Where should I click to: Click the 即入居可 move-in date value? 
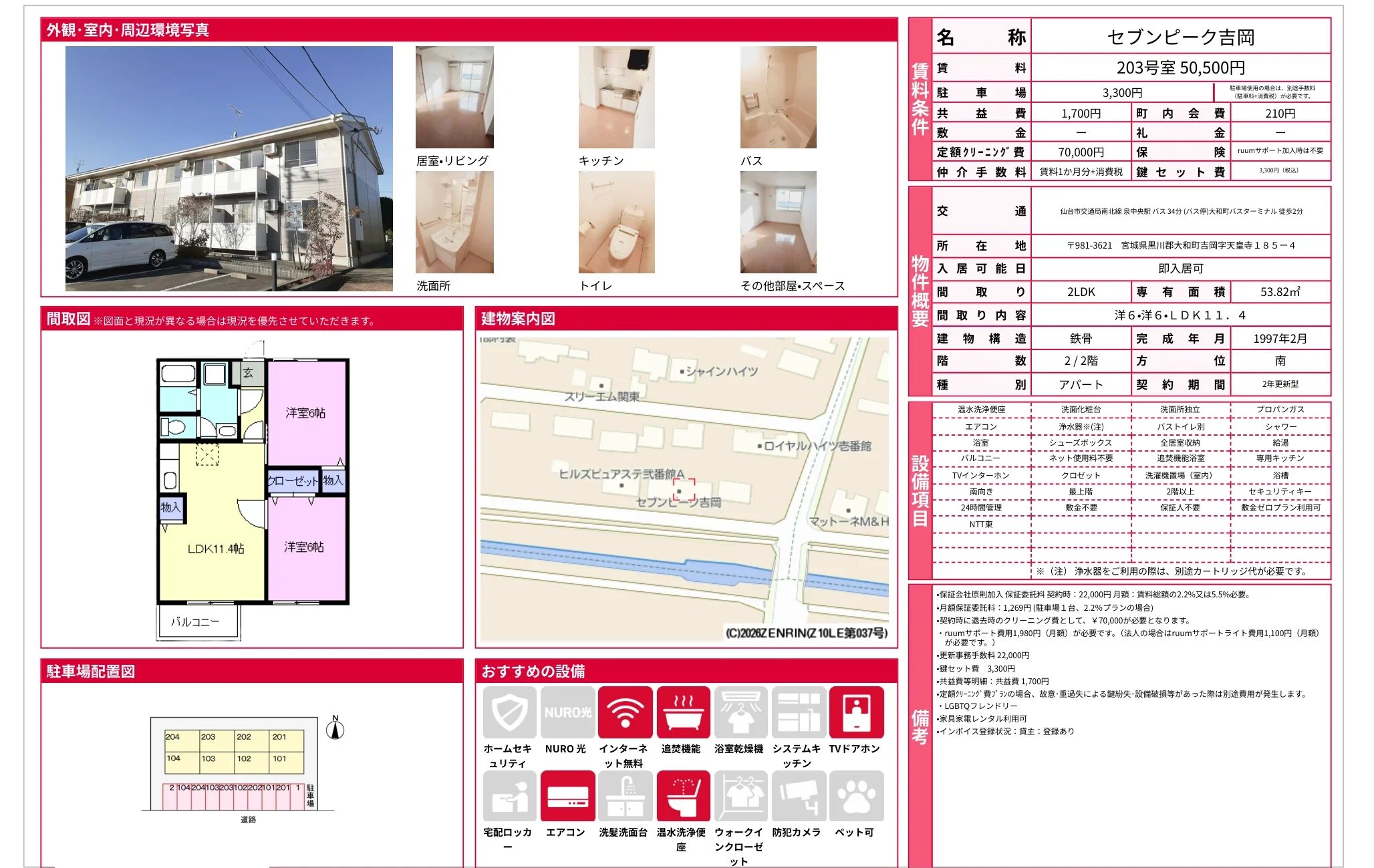pos(1181,269)
